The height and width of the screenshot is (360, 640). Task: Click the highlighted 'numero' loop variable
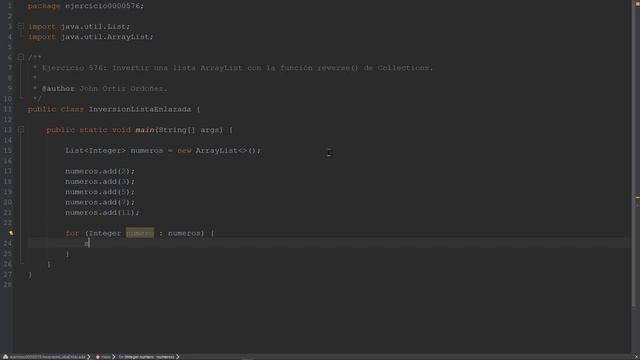pyautogui.click(x=140, y=233)
